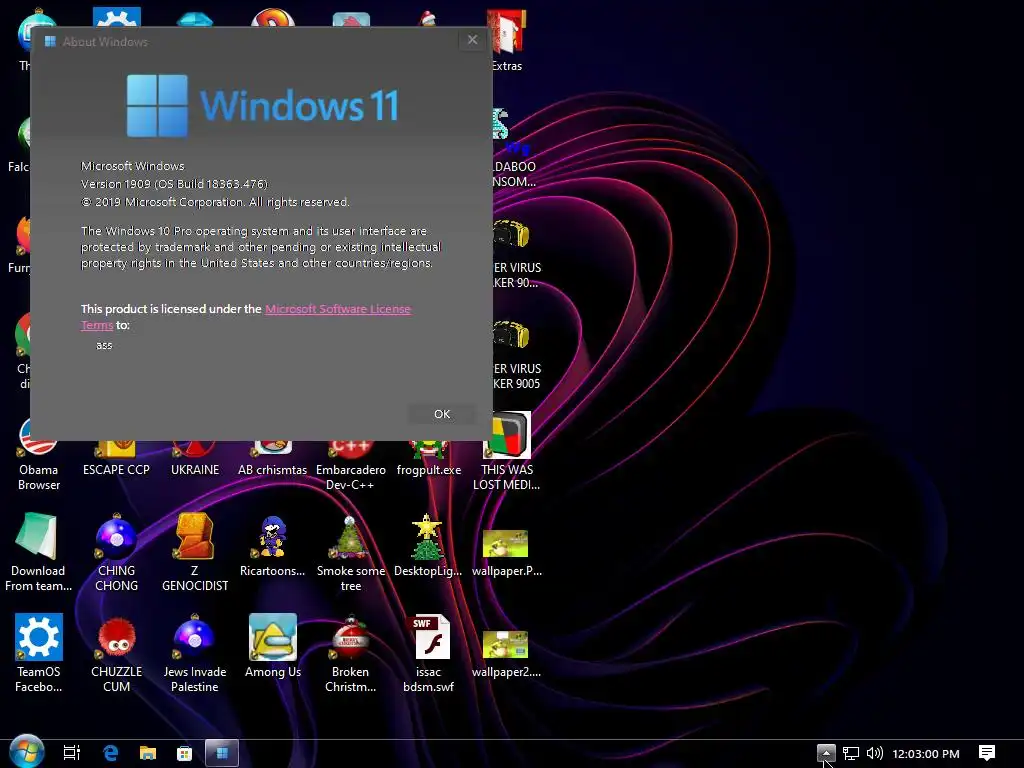
Task: Click OK in the About Windows dialog
Action: coord(441,414)
